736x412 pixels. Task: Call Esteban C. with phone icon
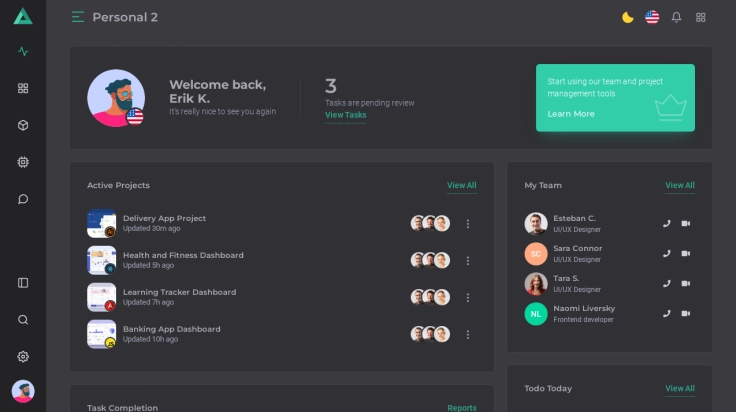667,224
